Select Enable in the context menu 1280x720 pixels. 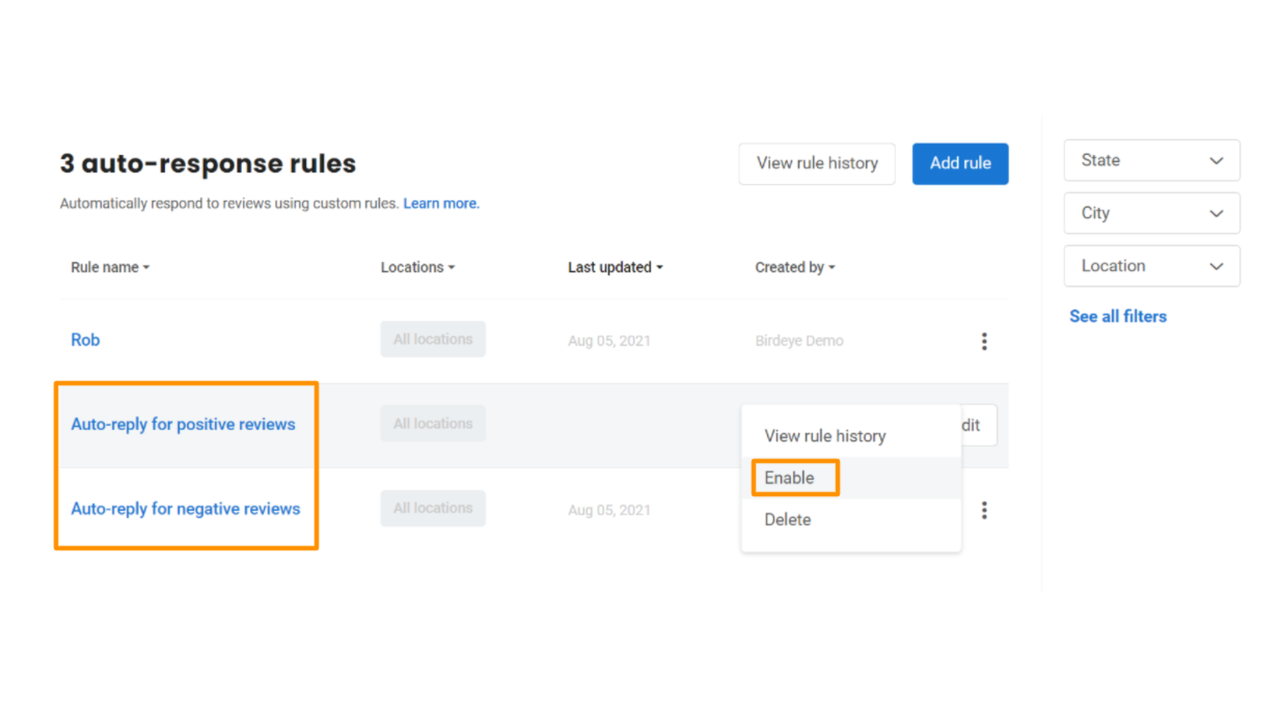[789, 478]
